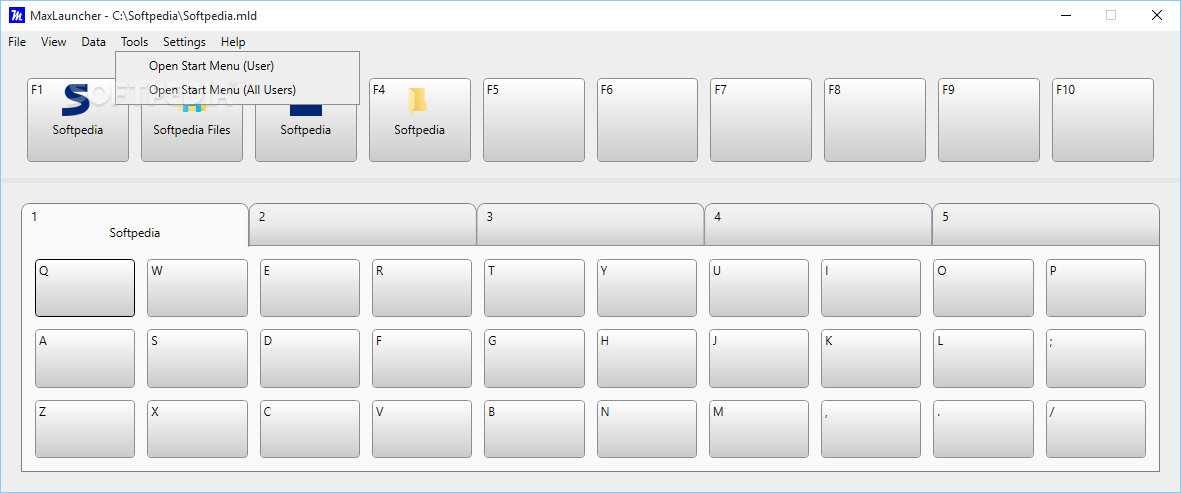This screenshot has height=493, width=1181.
Task: Click the E key button
Action: 310,288
